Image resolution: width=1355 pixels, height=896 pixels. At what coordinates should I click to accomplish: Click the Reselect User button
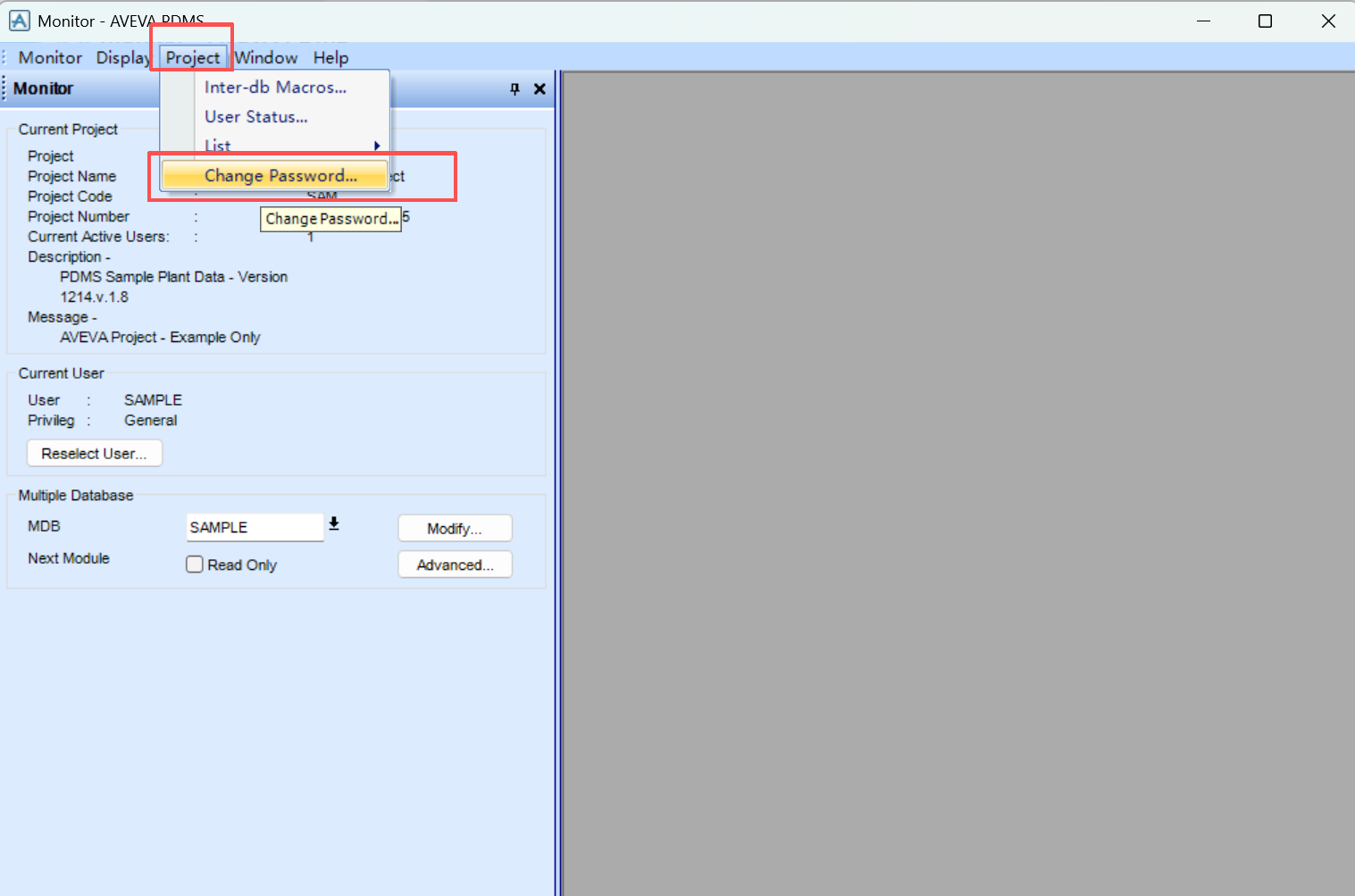click(94, 453)
